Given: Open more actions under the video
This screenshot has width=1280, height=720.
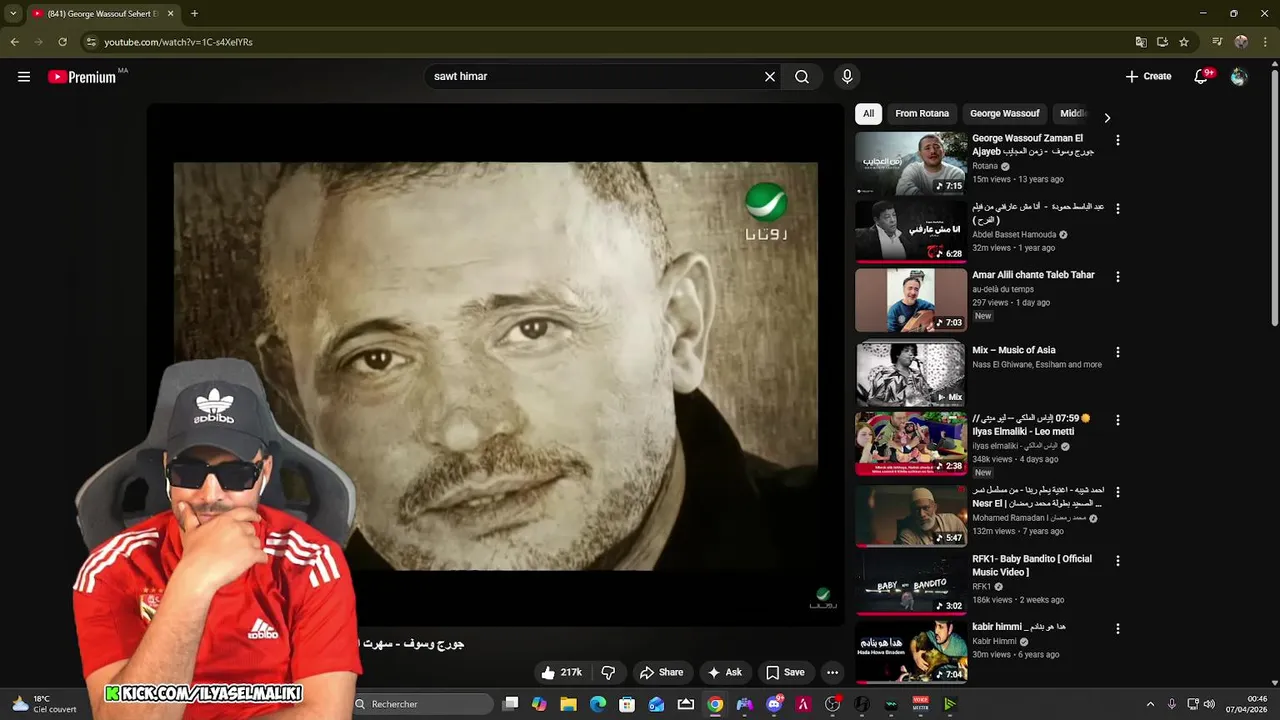Looking at the screenshot, I should tap(832, 673).
